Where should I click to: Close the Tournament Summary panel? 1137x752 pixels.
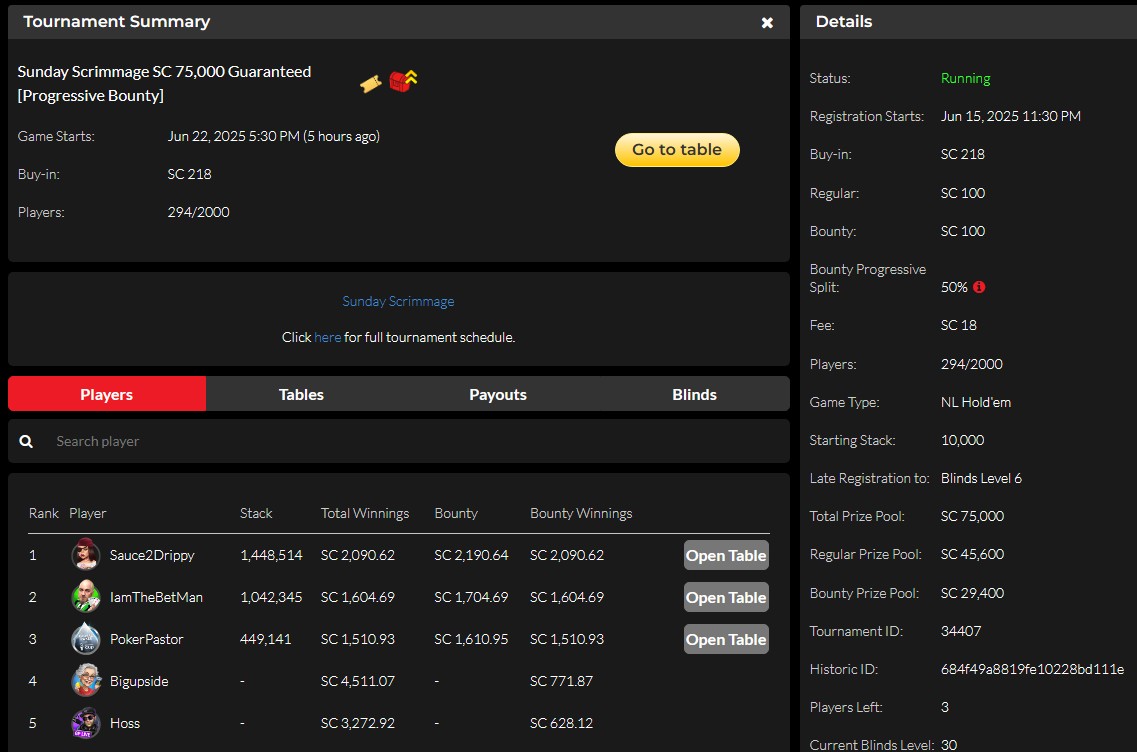(x=768, y=22)
